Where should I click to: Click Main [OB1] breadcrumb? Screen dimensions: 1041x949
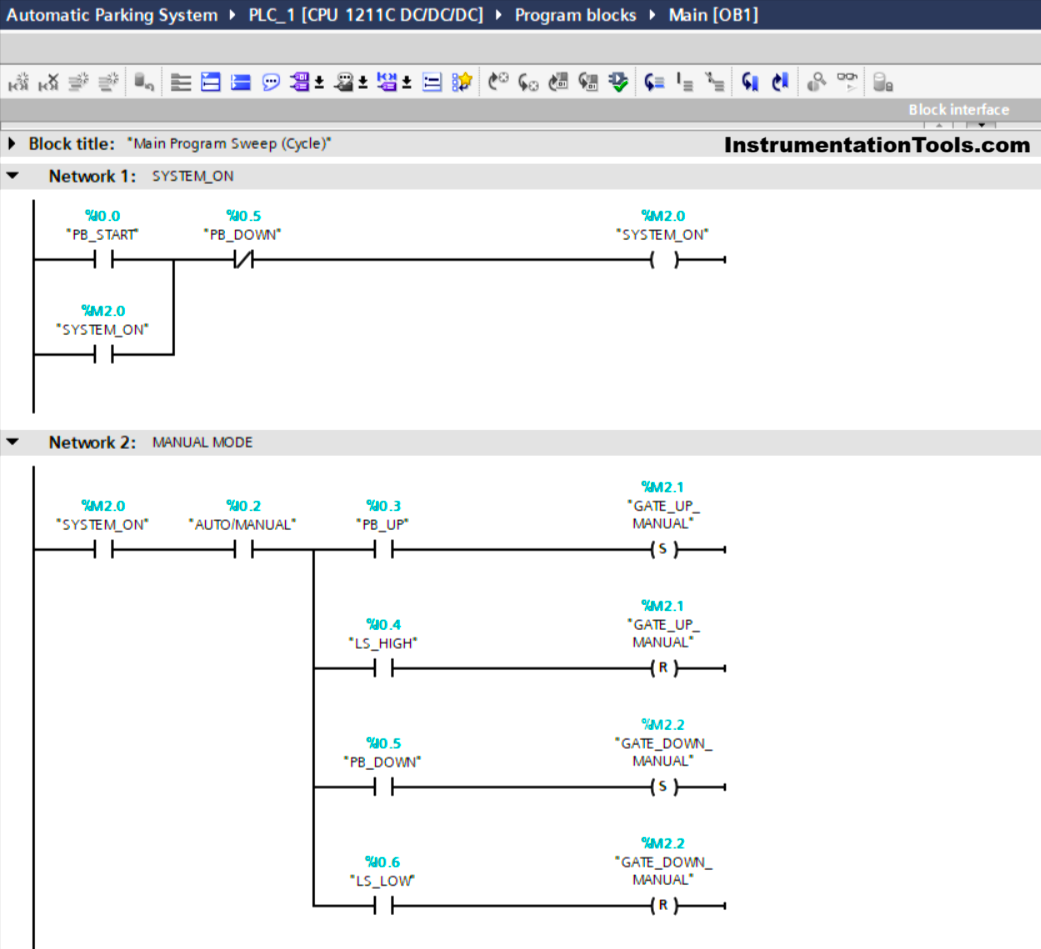(713, 15)
